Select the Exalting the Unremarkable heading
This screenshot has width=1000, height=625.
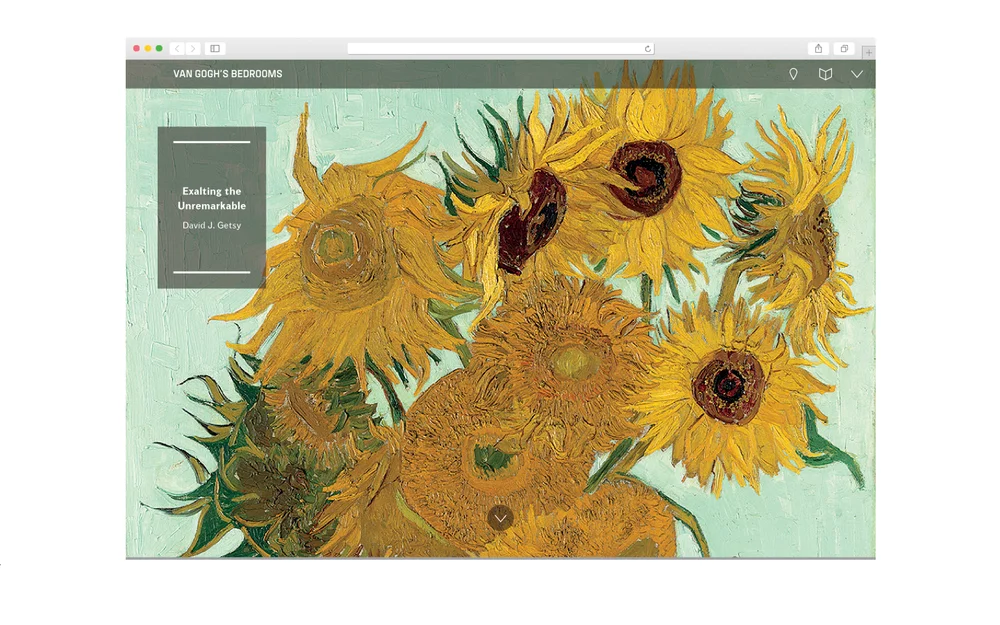212,198
